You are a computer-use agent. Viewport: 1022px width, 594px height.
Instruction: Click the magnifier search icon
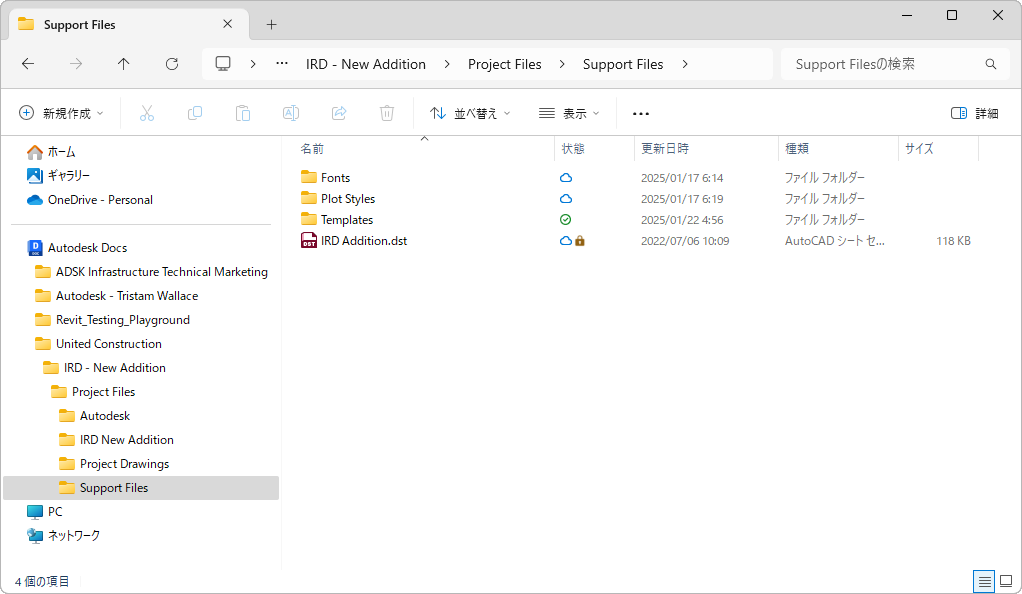pos(991,64)
